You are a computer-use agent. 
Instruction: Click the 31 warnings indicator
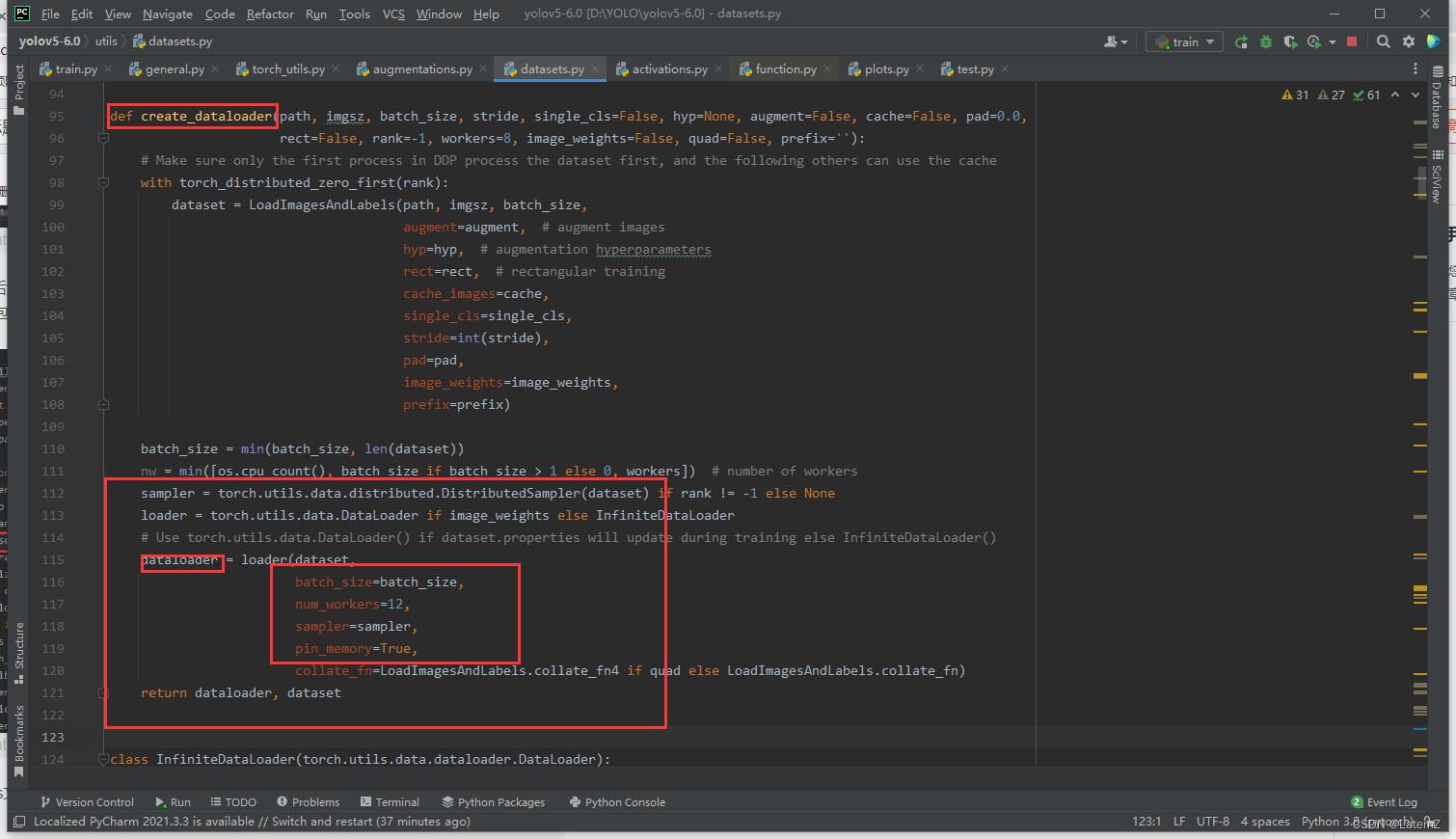(x=1295, y=95)
